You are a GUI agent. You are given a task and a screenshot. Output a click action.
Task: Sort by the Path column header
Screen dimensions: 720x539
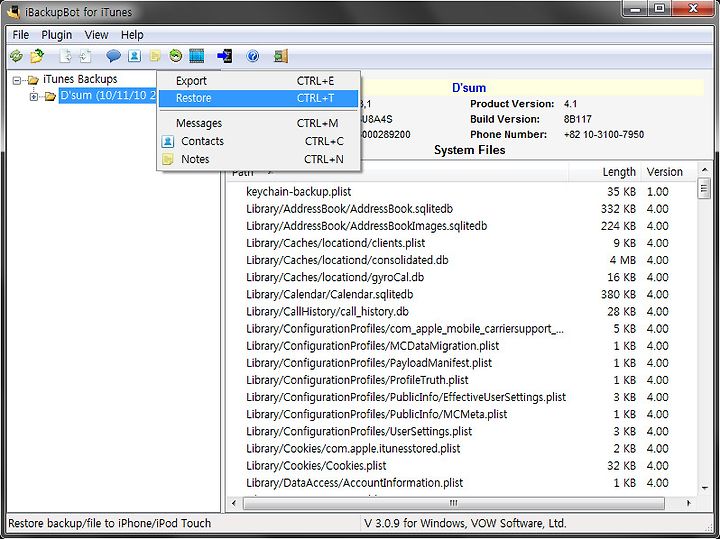click(x=398, y=173)
